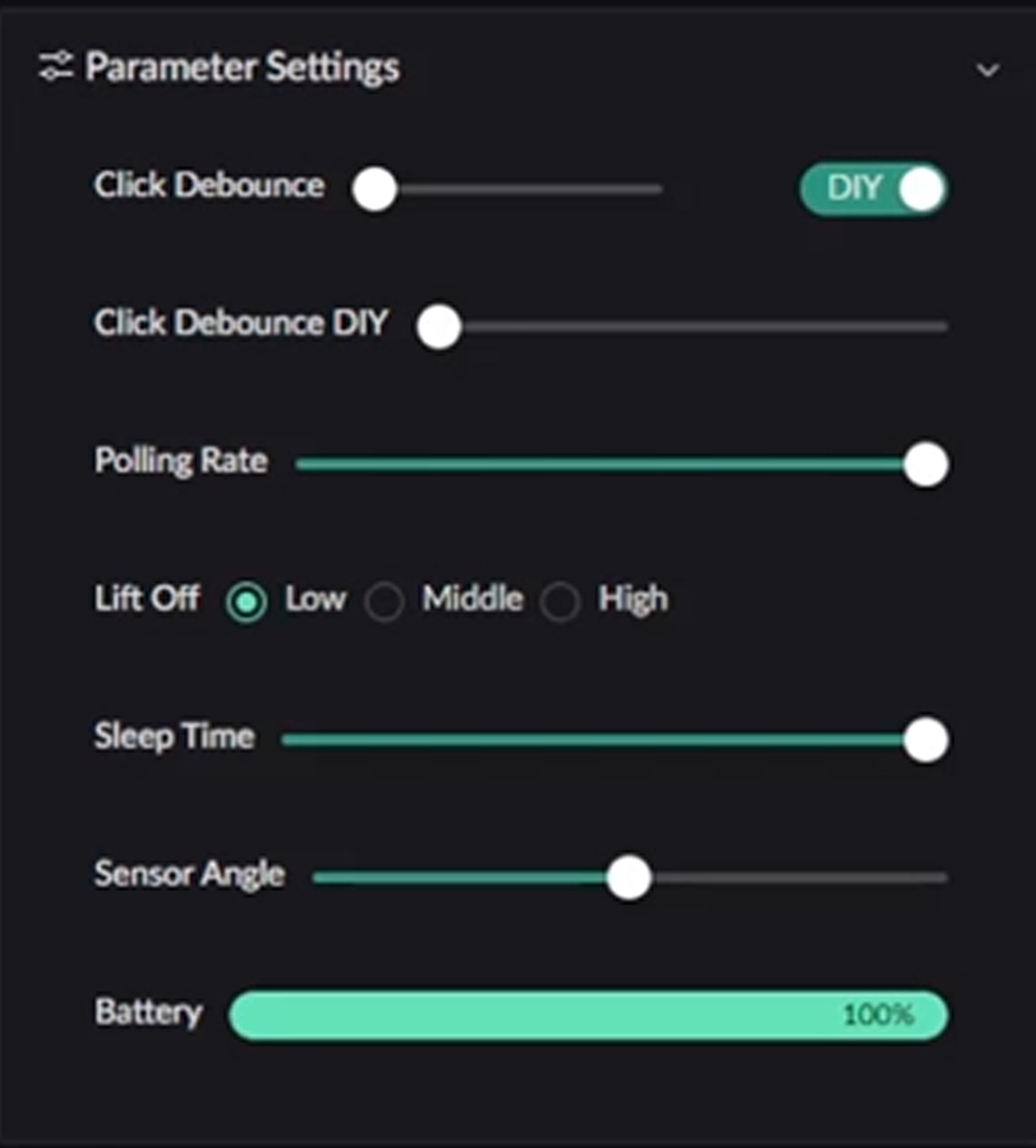
Task: Click the Polling Rate slider handle
Action: coord(926,464)
